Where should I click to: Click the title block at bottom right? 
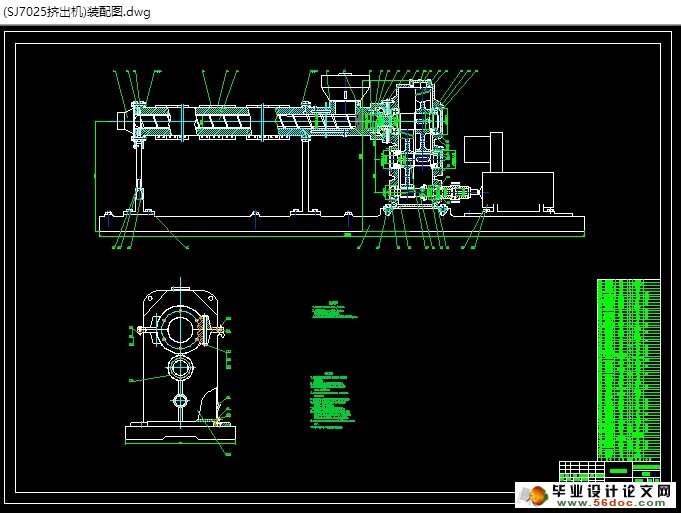click(x=610, y=470)
